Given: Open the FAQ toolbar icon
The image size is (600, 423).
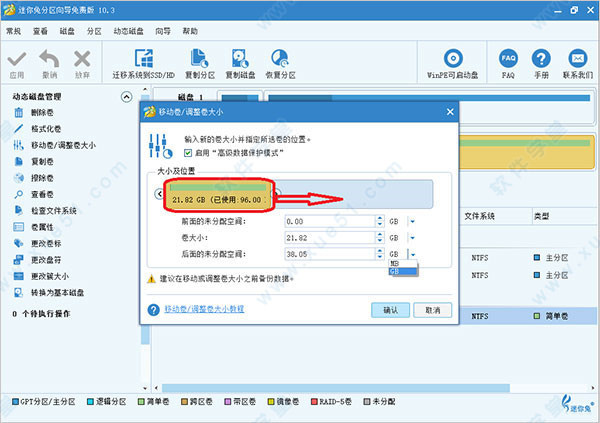Looking at the screenshot, I should [508, 59].
